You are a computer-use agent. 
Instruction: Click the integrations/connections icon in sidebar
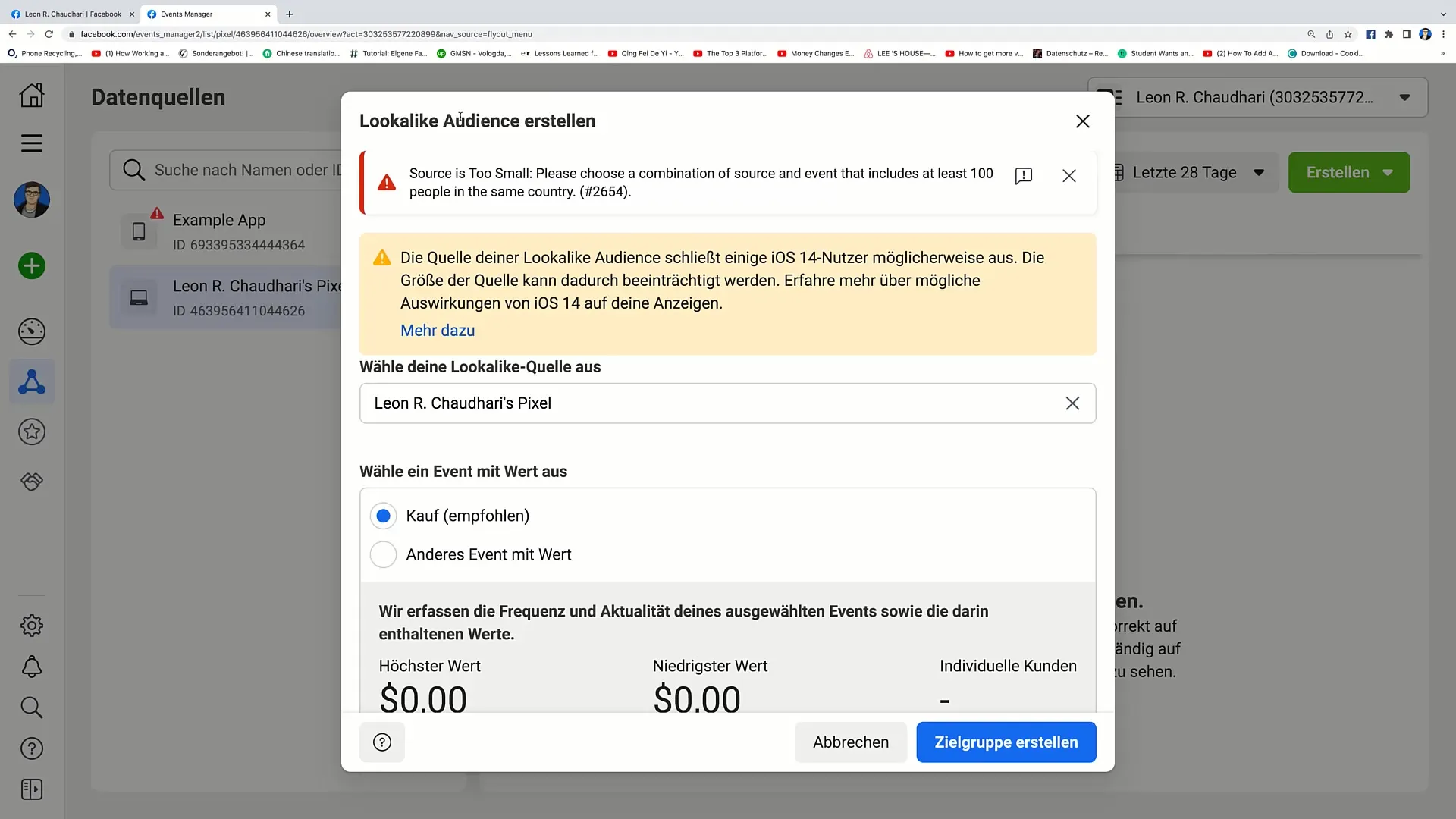[32, 382]
